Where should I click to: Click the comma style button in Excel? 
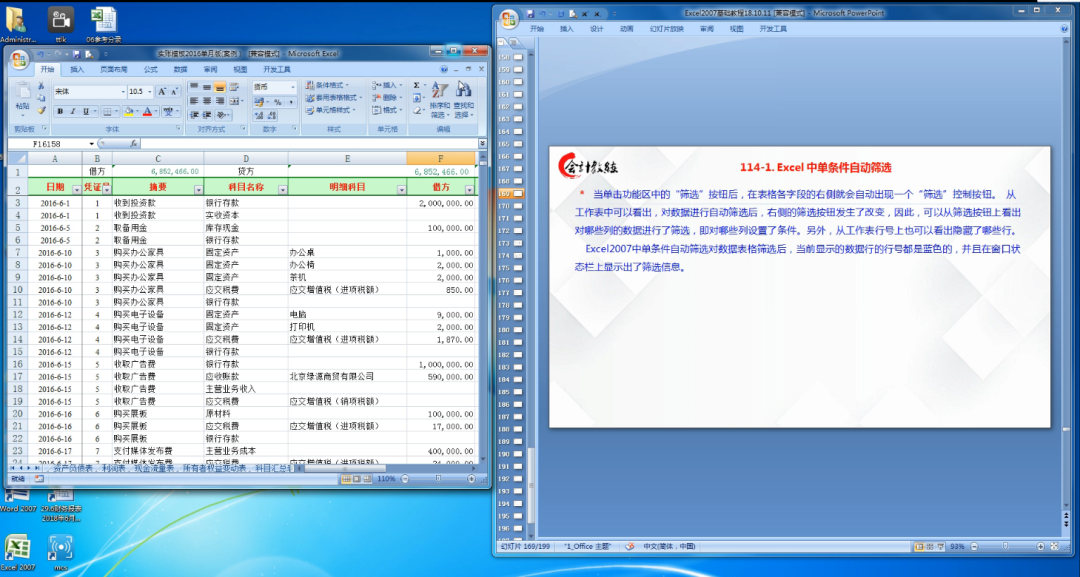[x=291, y=102]
